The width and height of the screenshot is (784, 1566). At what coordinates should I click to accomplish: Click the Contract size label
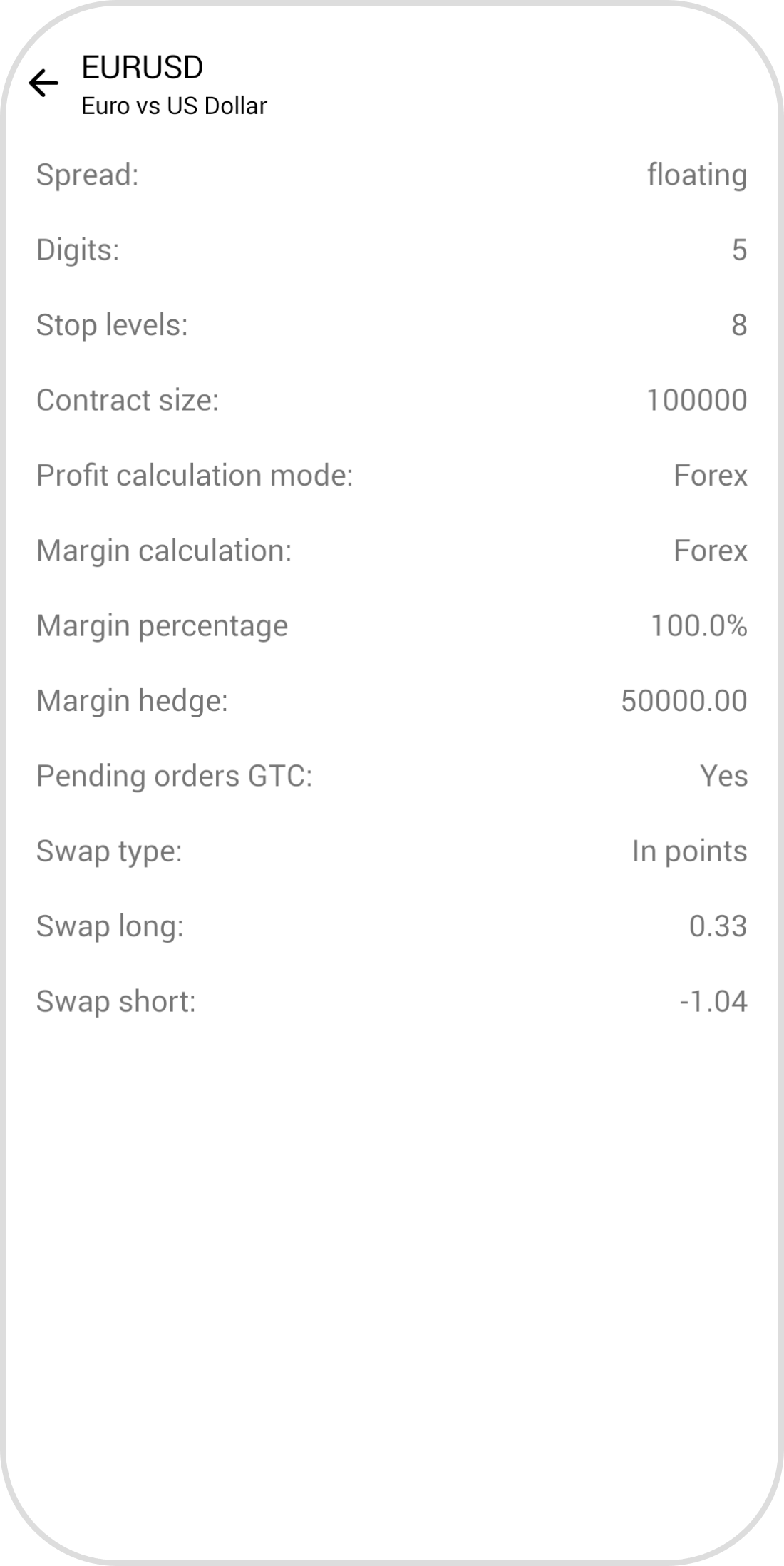(x=128, y=400)
